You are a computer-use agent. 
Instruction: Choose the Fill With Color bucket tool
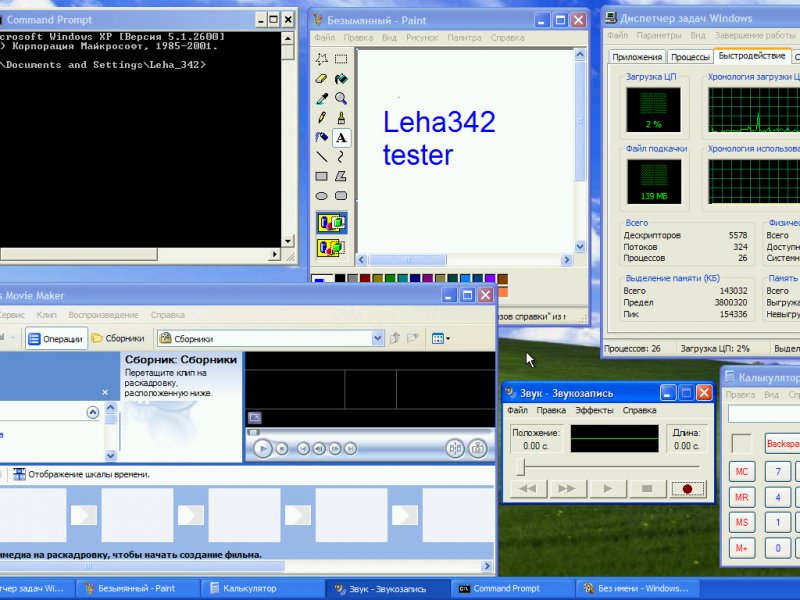(341, 79)
